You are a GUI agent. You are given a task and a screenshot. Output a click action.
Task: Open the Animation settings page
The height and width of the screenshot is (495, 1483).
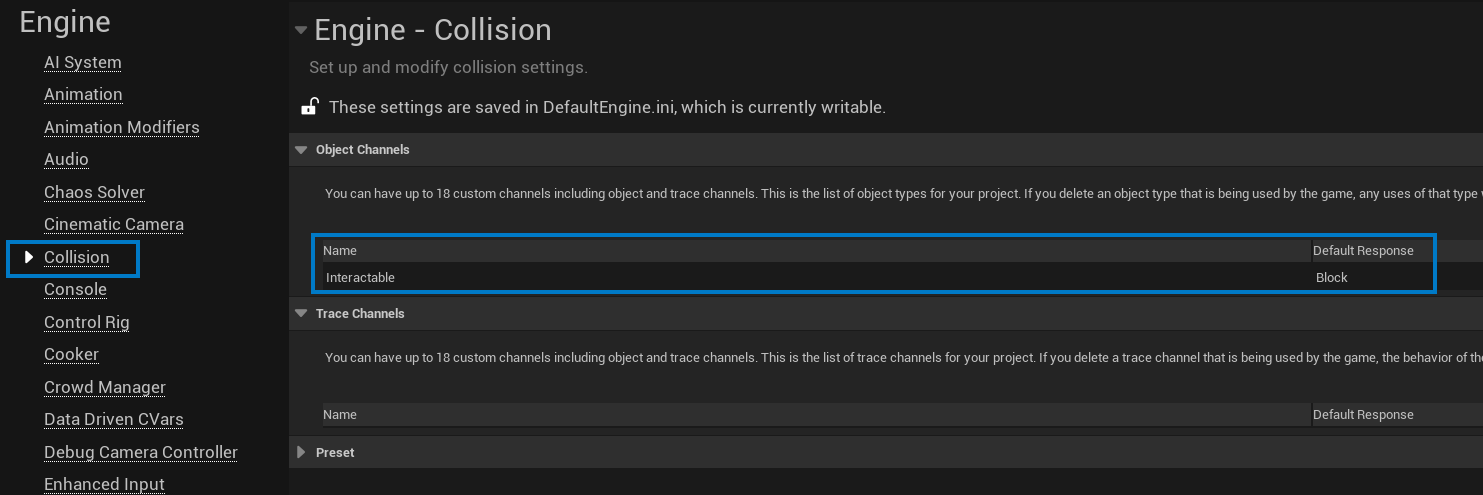coord(83,94)
